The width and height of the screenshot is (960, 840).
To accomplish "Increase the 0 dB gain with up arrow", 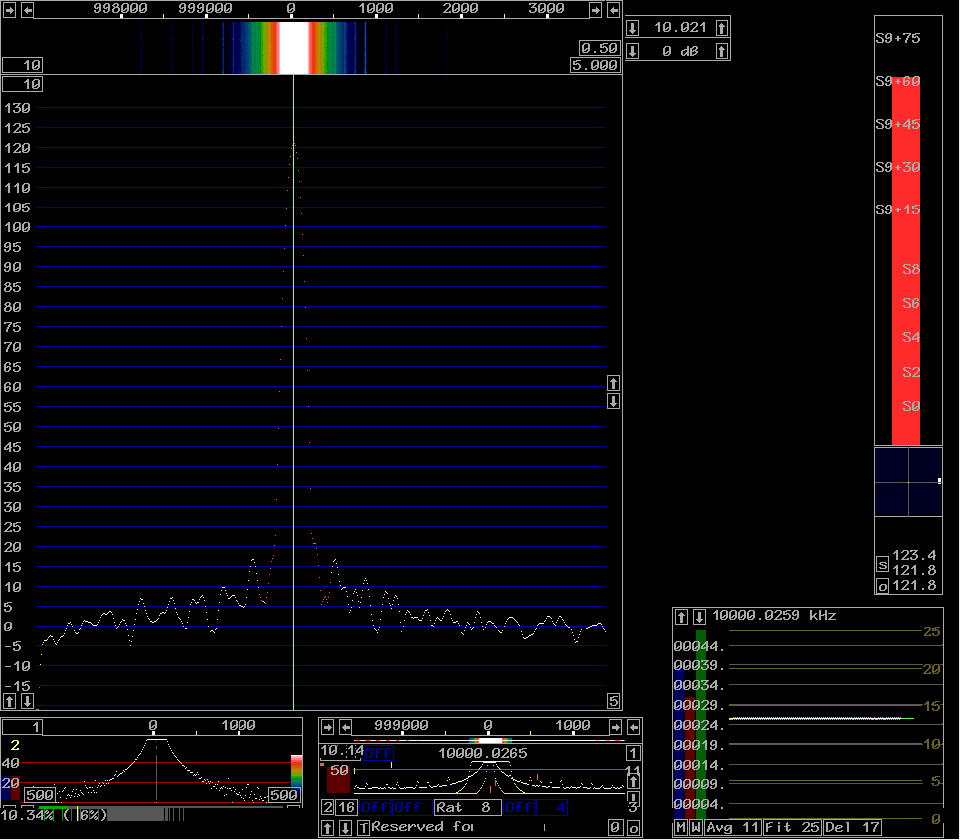I will (x=722, y=51).
